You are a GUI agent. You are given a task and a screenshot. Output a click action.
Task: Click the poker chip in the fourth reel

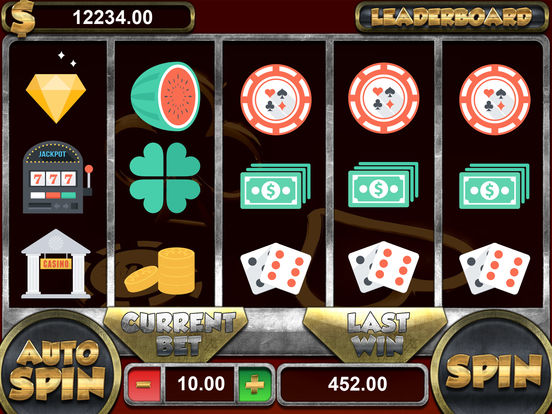pyautogui.click(x=383, y=98)
